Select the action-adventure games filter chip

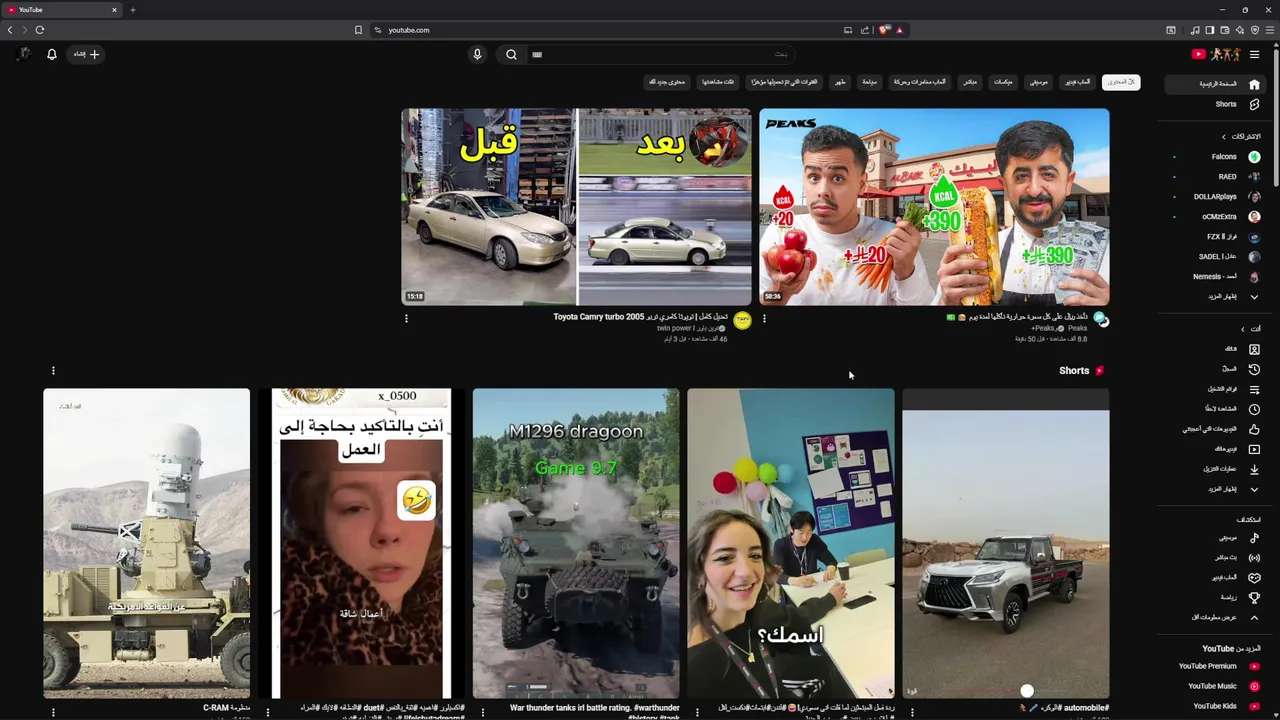click(x=919, y=82)
